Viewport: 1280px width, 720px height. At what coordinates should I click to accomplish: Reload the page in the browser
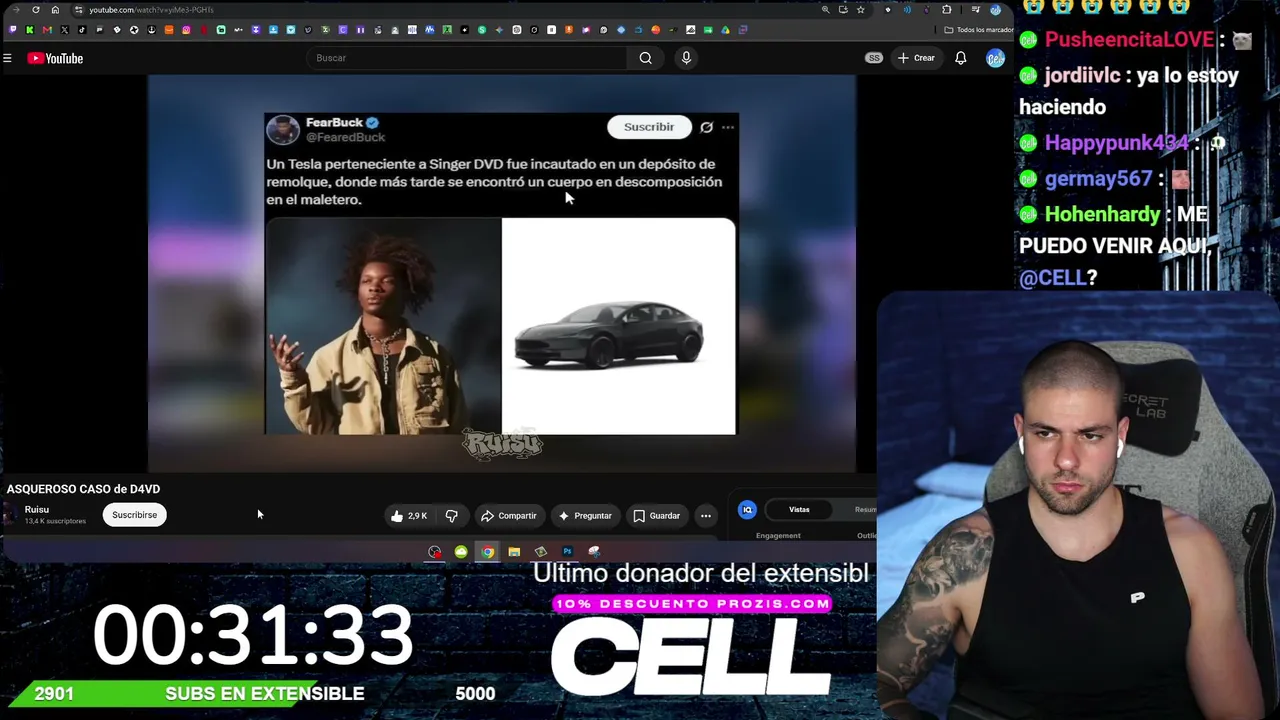click(x=36, y=10)
